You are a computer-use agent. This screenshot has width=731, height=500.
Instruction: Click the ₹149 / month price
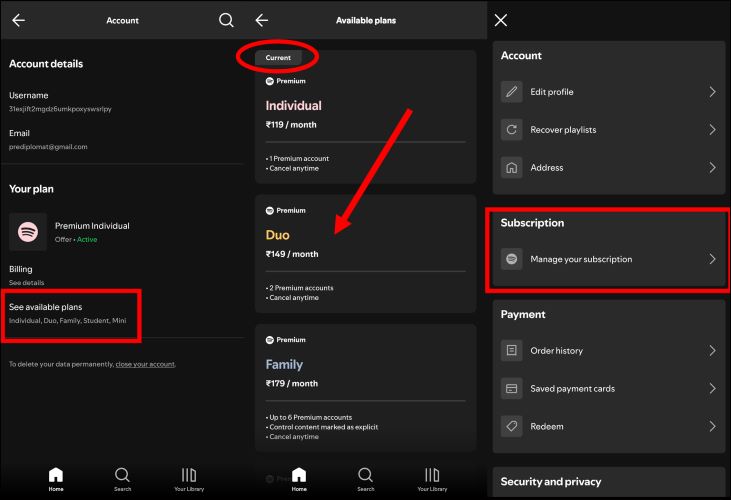pyautogui.click(x=292, y=254)
